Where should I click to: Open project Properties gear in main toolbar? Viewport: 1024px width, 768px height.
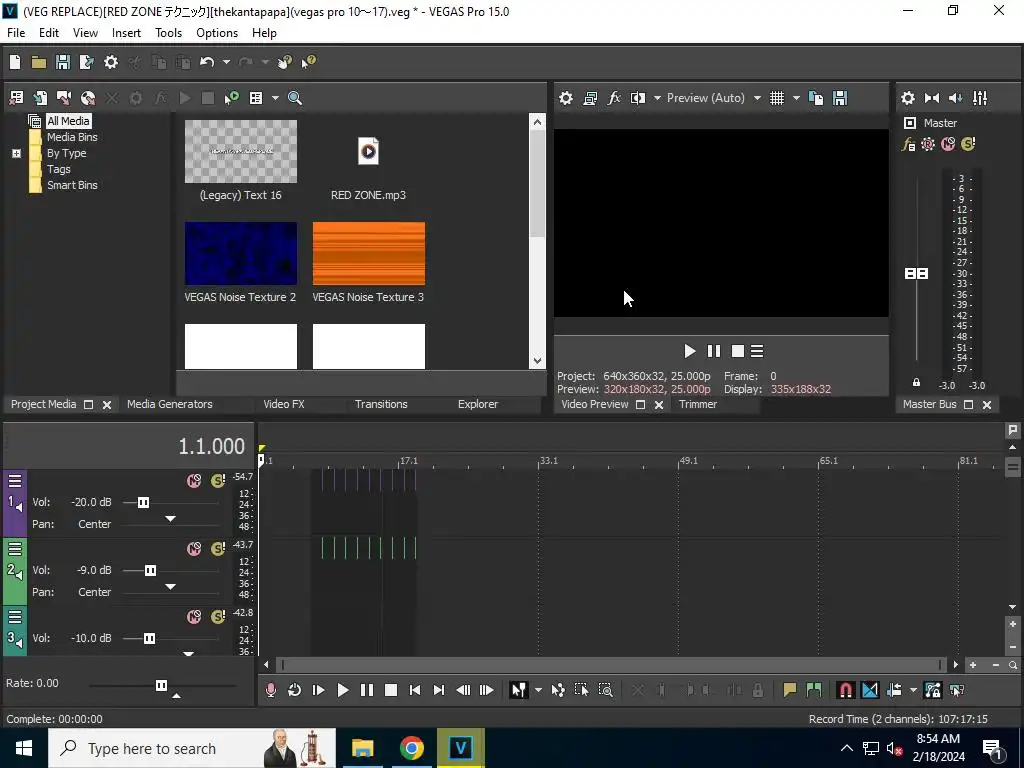111,62
